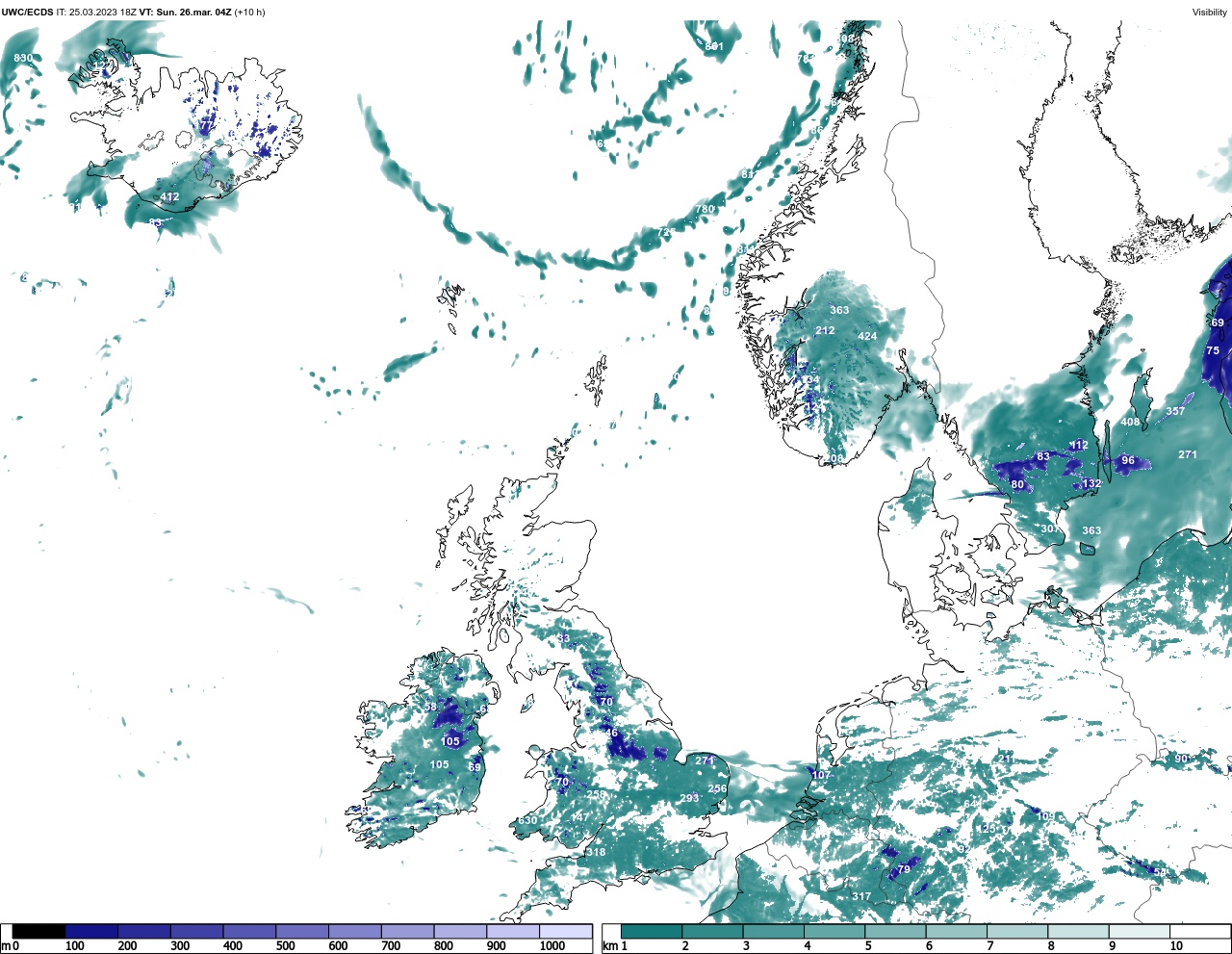Image resolution: width=1232 pixels, height=954 pixels.
Task: Click the '132' value in southeast Sweden
Action: 1091,484
